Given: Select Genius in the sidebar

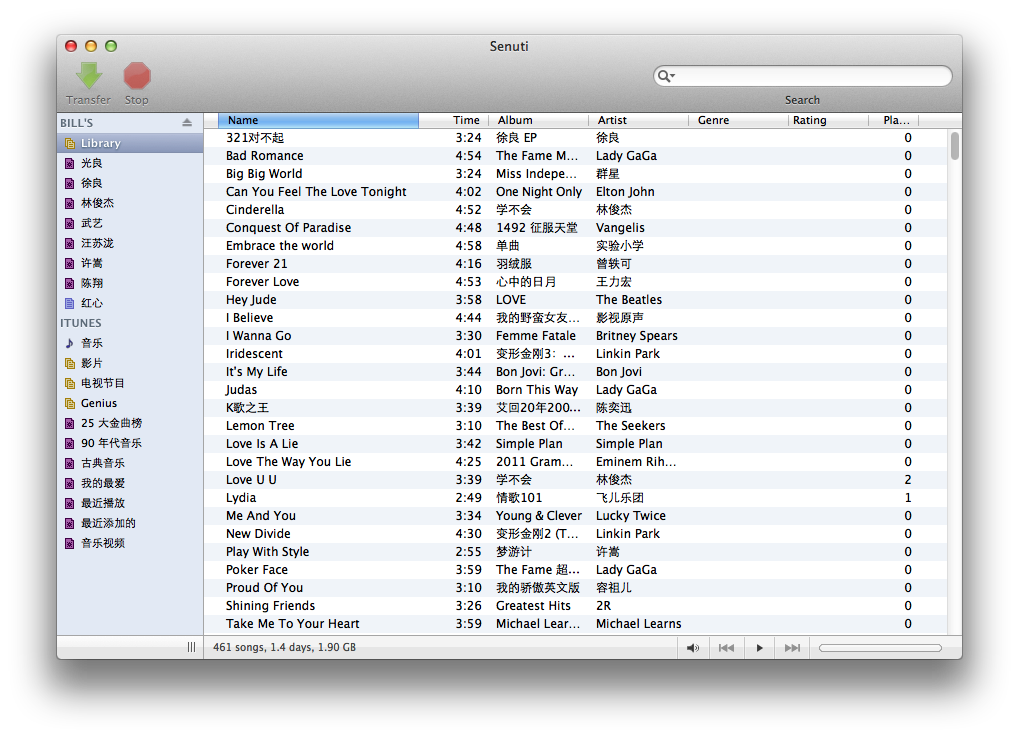Looking at the screenshot, I should click(x=130, y=403).
